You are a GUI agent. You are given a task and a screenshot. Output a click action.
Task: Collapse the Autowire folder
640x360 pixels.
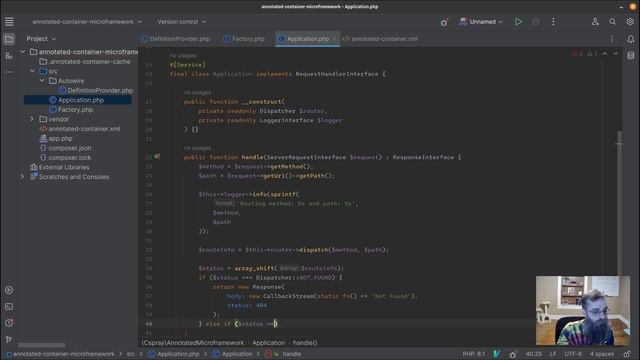42,81
